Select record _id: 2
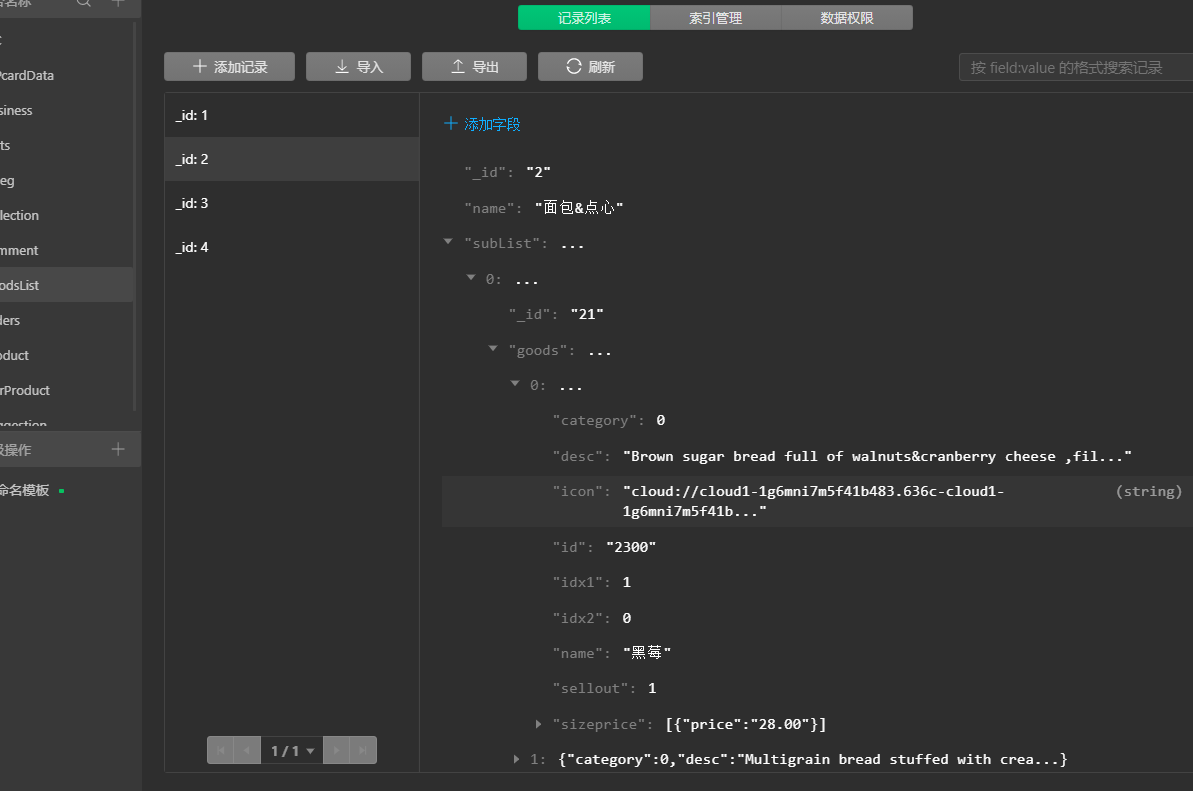 click(291, 159)
